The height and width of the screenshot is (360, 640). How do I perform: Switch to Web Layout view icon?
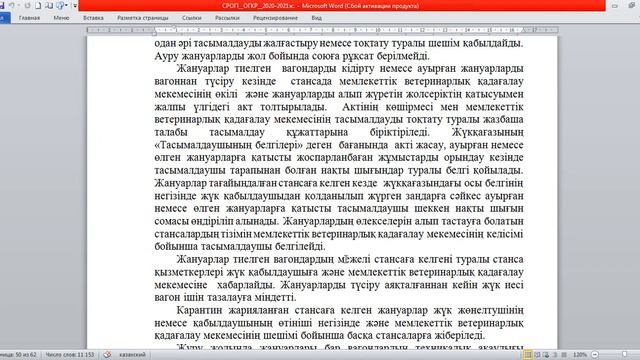[546, 355]
